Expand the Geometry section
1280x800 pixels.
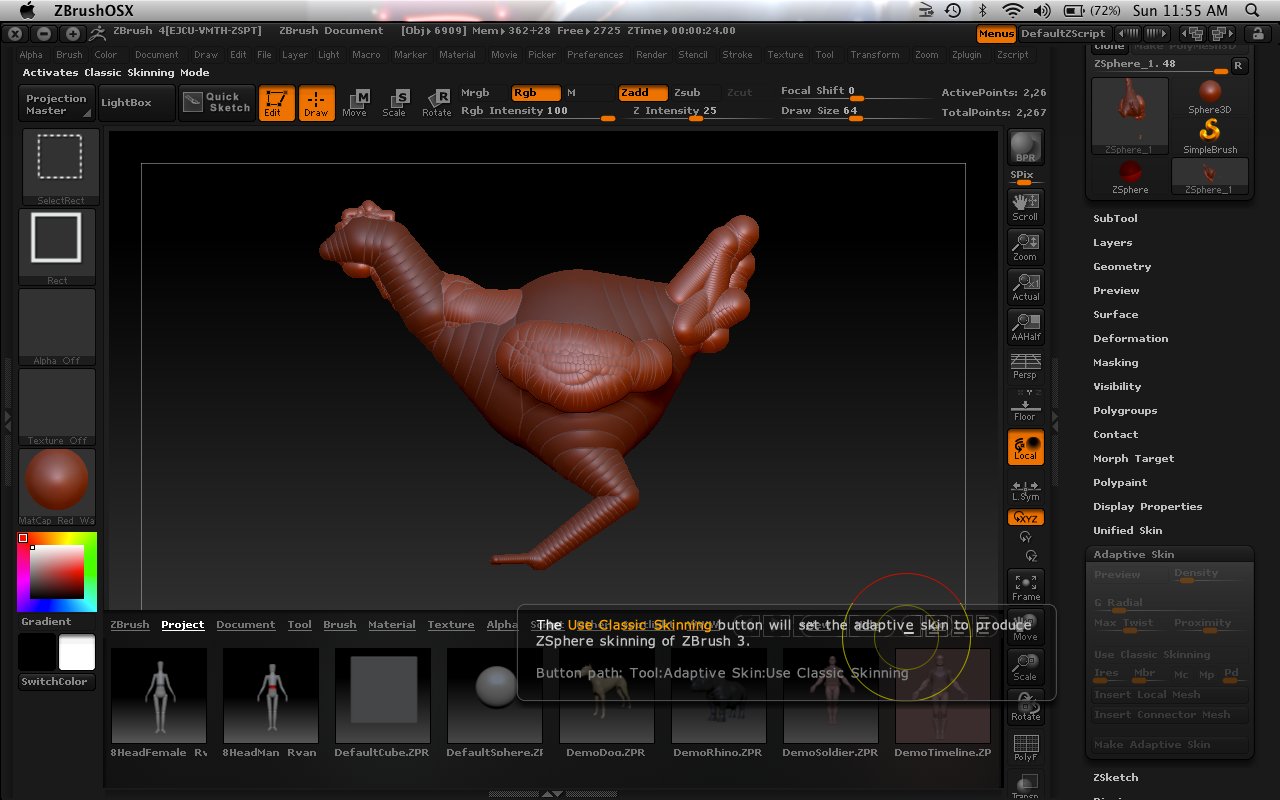point(1122,266)
